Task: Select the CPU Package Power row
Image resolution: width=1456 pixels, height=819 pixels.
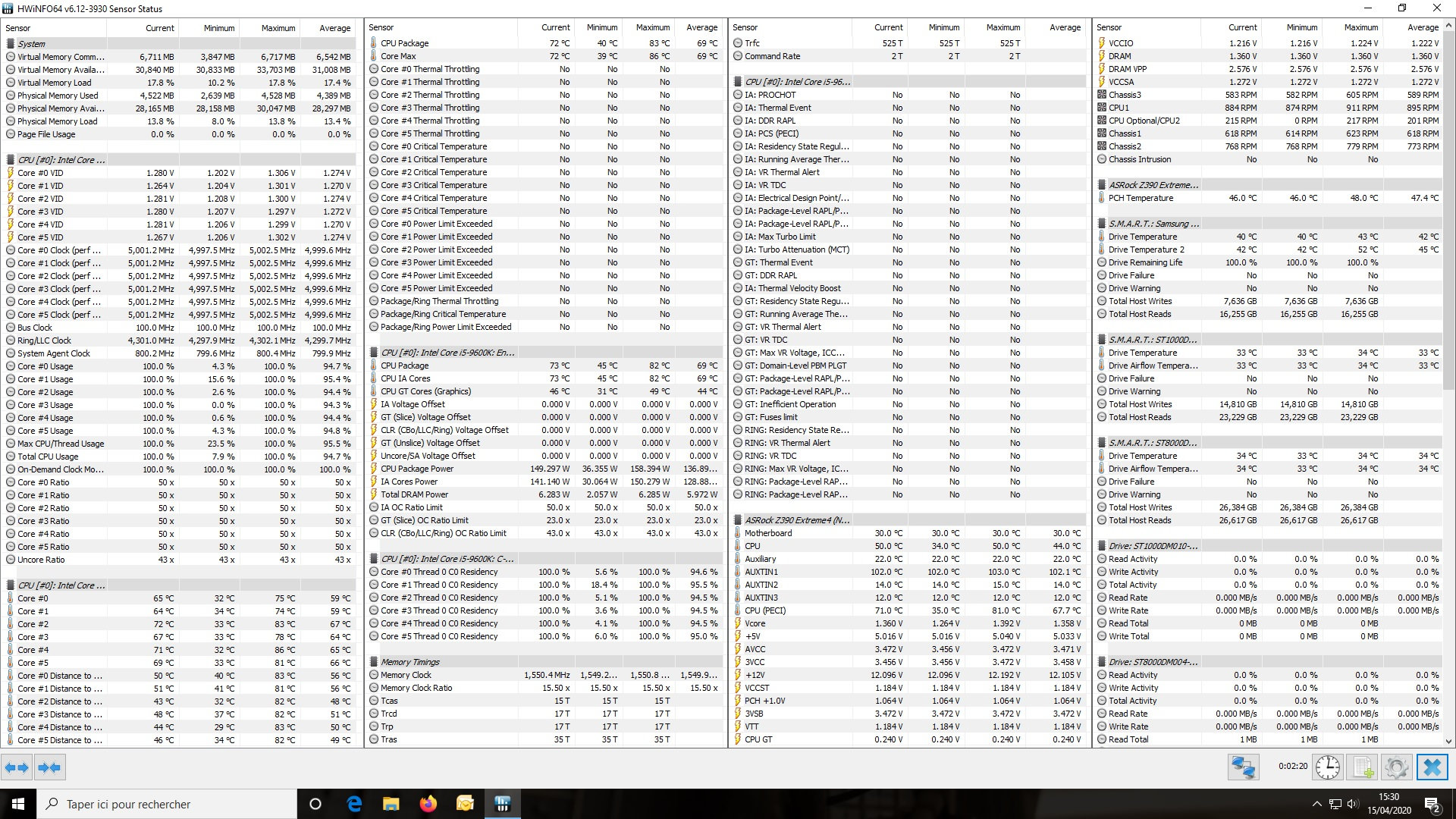Action: [x=417, y=469]
